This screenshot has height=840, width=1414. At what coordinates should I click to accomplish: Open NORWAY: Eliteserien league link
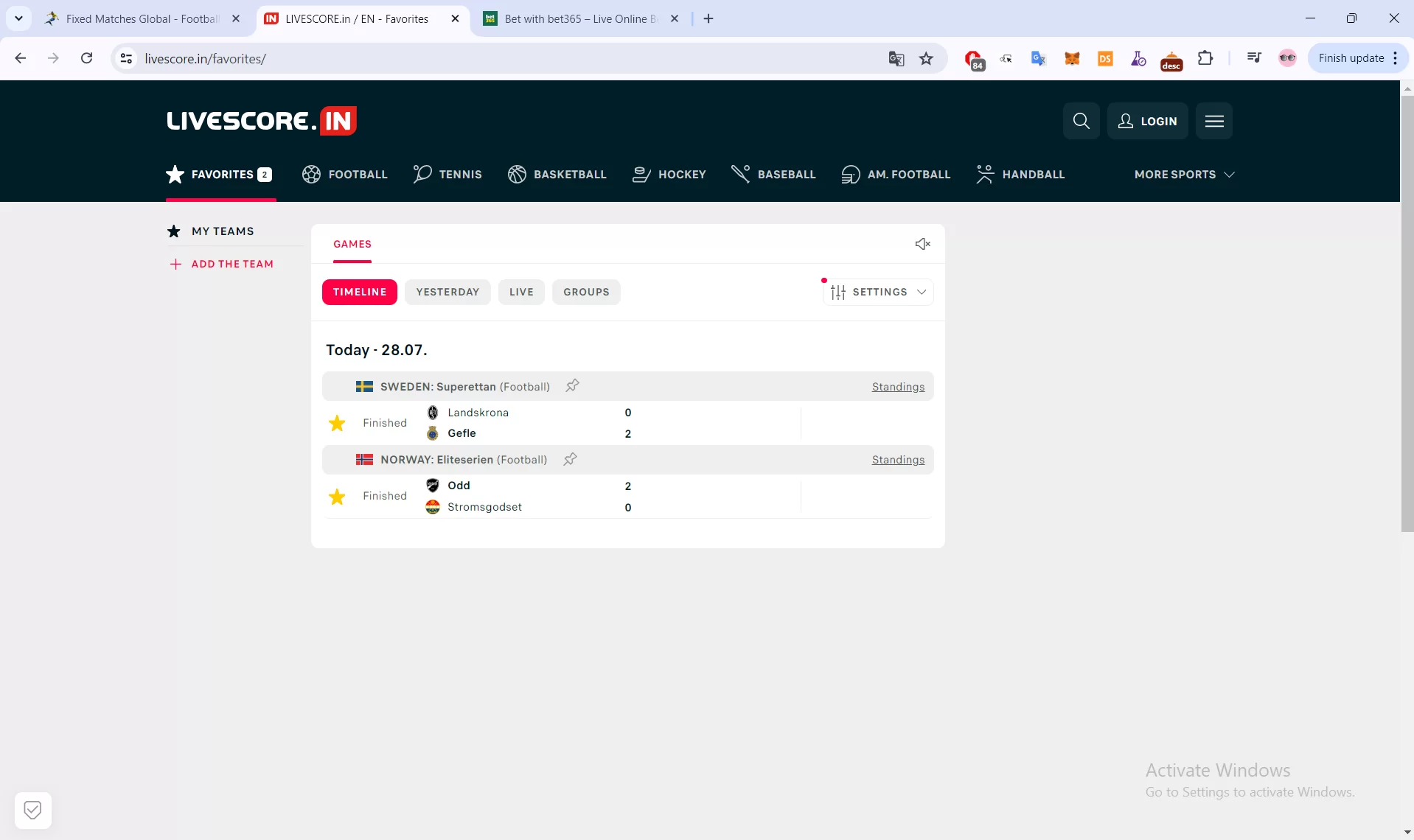click(x=436, y=460)
